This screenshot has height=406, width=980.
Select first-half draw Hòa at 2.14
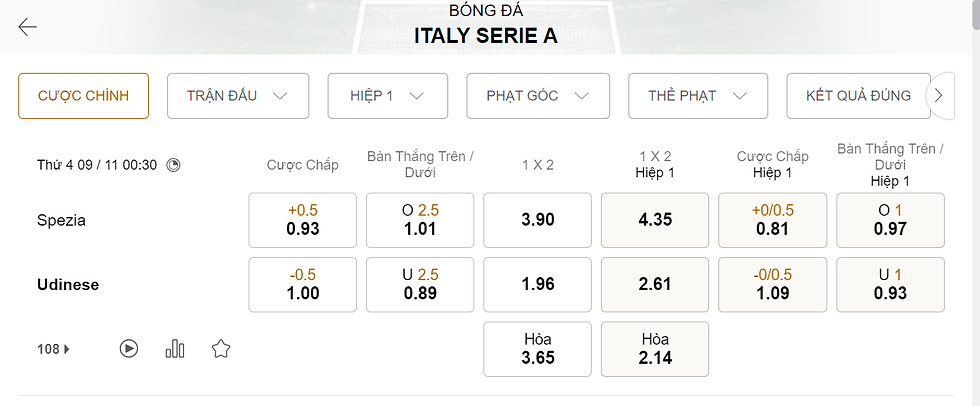pos(655,348)
